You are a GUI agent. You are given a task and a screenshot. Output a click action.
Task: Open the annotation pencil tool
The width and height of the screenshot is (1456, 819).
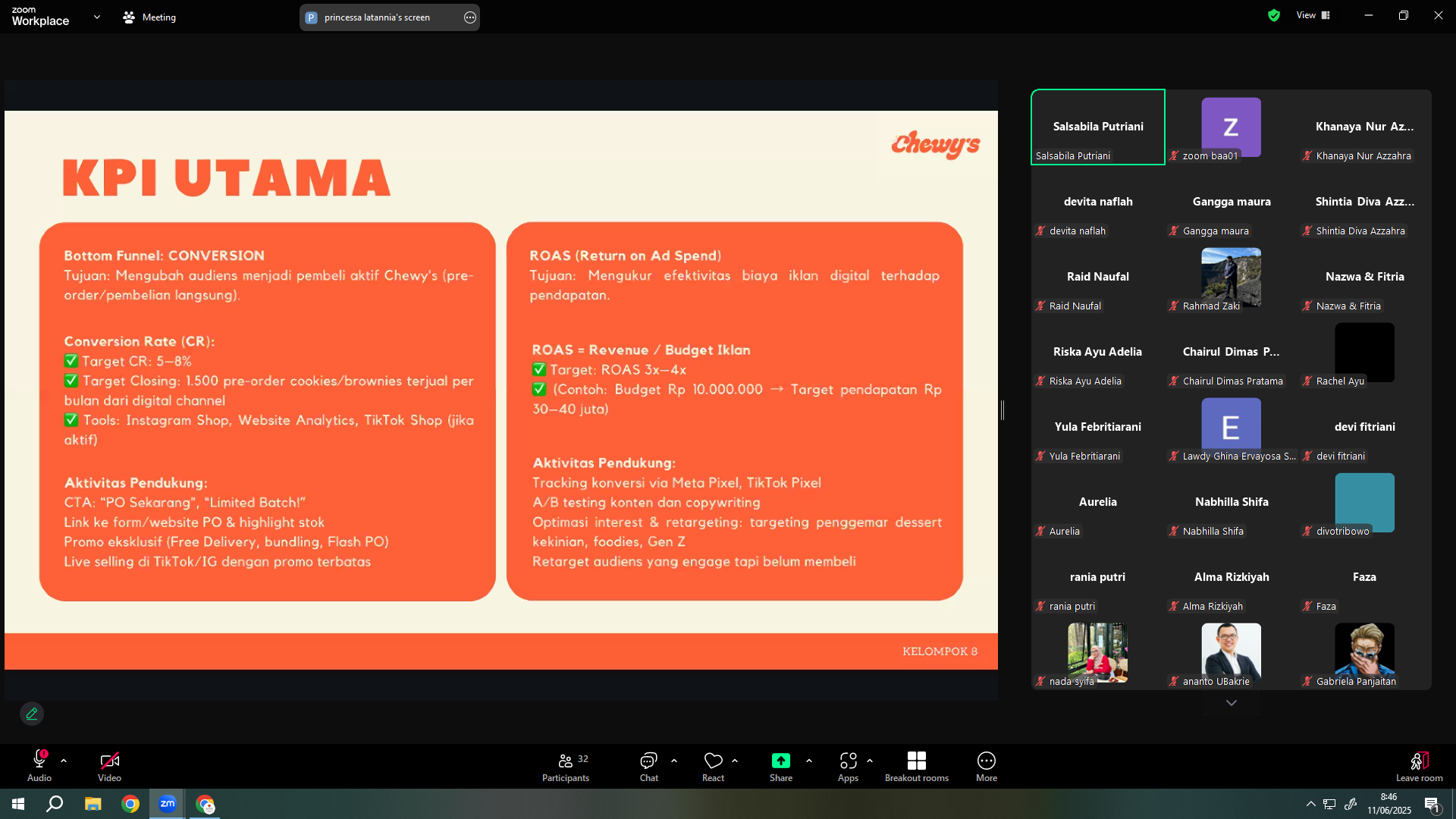point(32,714)
